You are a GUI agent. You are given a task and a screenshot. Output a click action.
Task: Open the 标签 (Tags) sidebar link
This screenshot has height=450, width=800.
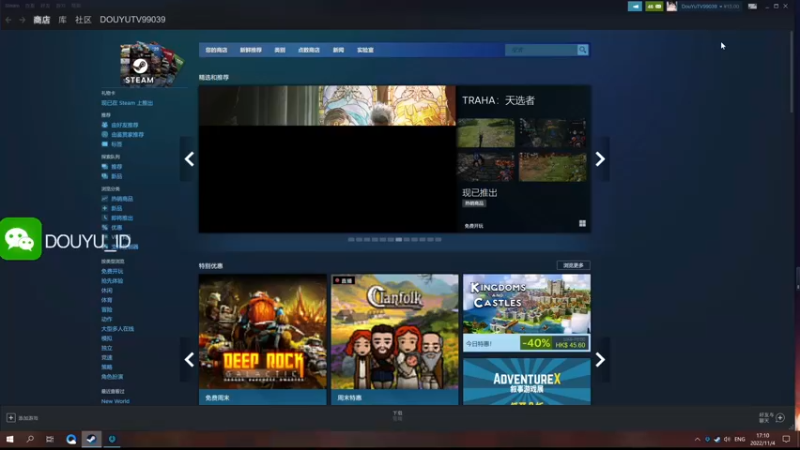click(116, 144)
